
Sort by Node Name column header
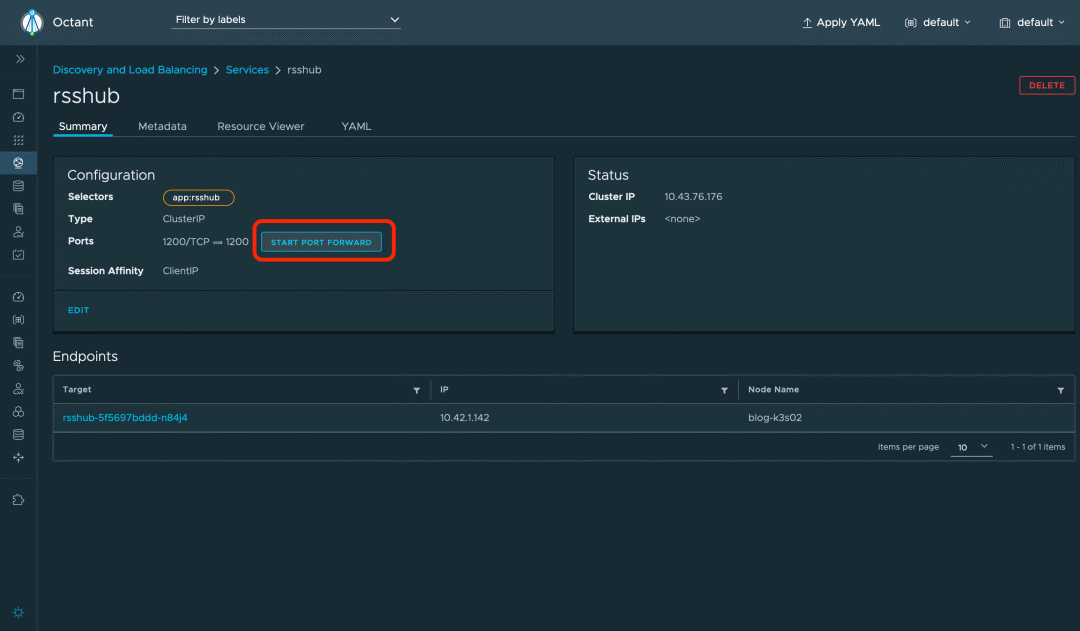tap(773, 389)
